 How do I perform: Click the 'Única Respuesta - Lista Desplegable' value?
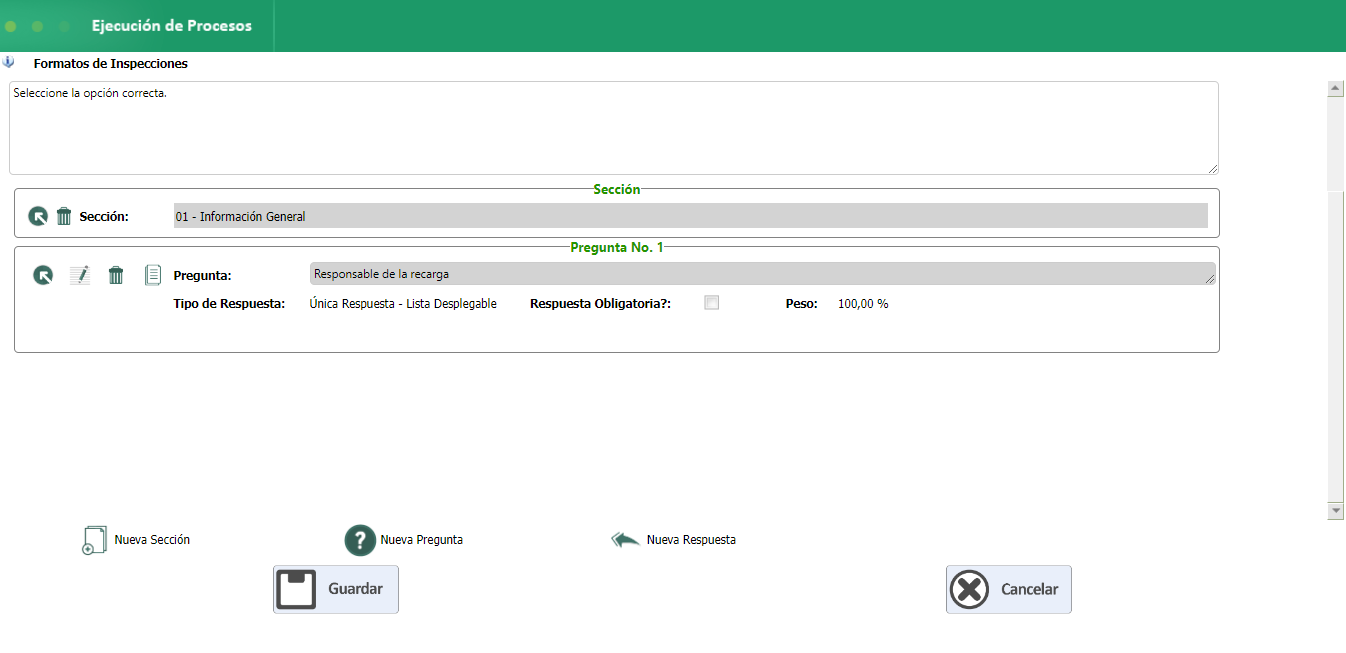click(403, 303)
